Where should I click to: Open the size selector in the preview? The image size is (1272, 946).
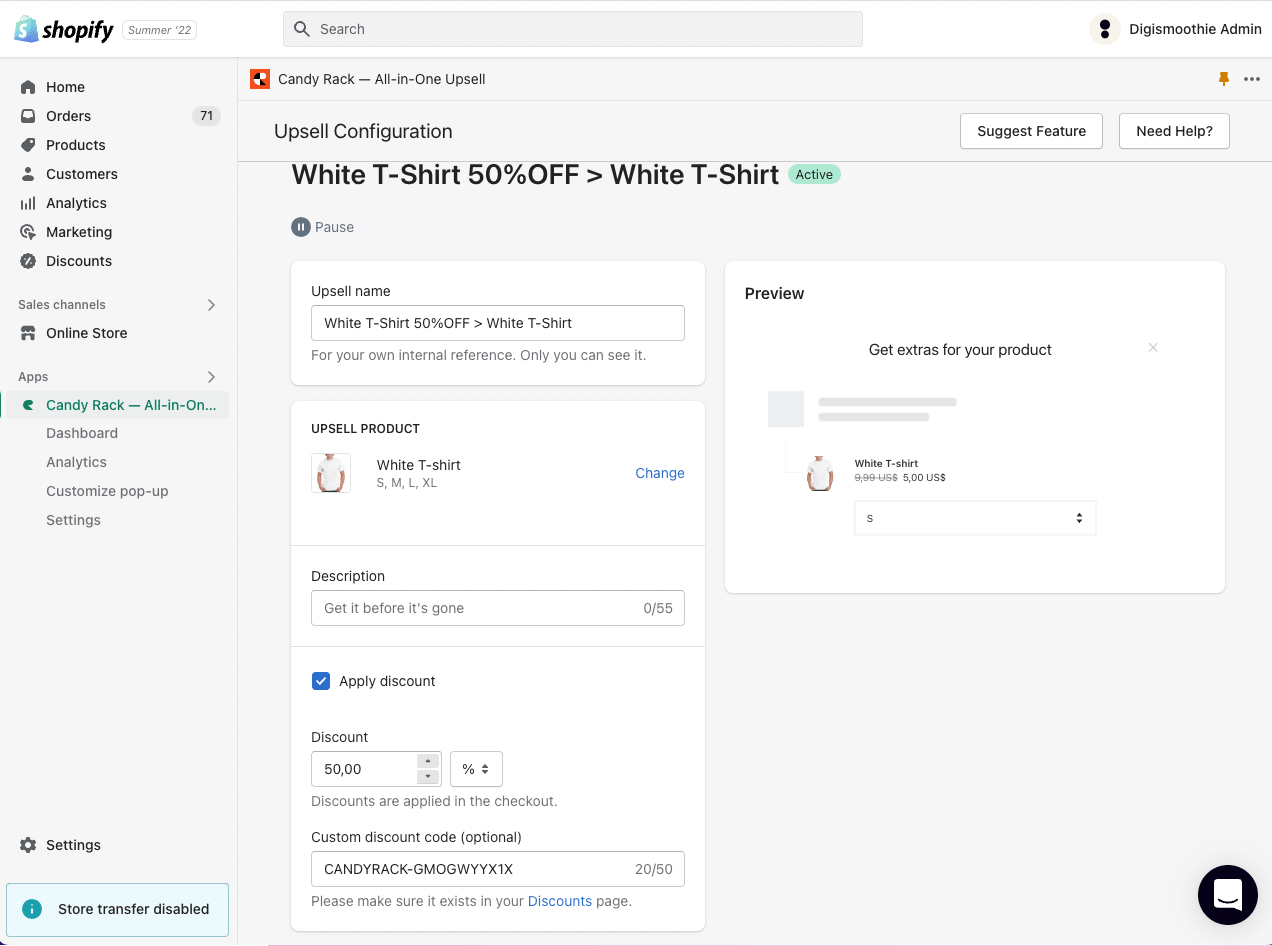pyautogui.click(x=974, y=517)
